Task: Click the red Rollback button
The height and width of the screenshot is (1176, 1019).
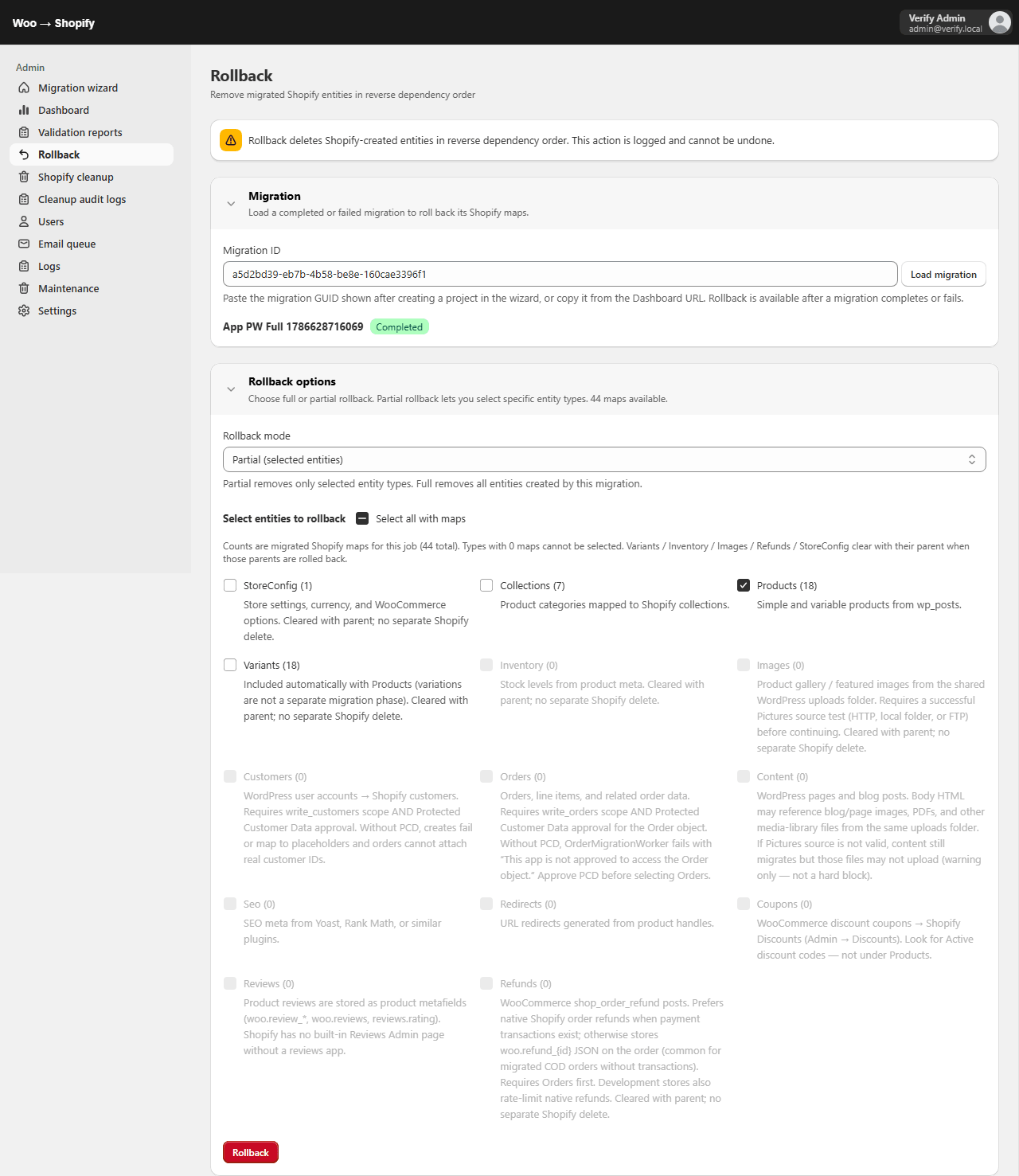Action: click(251, 1152)
